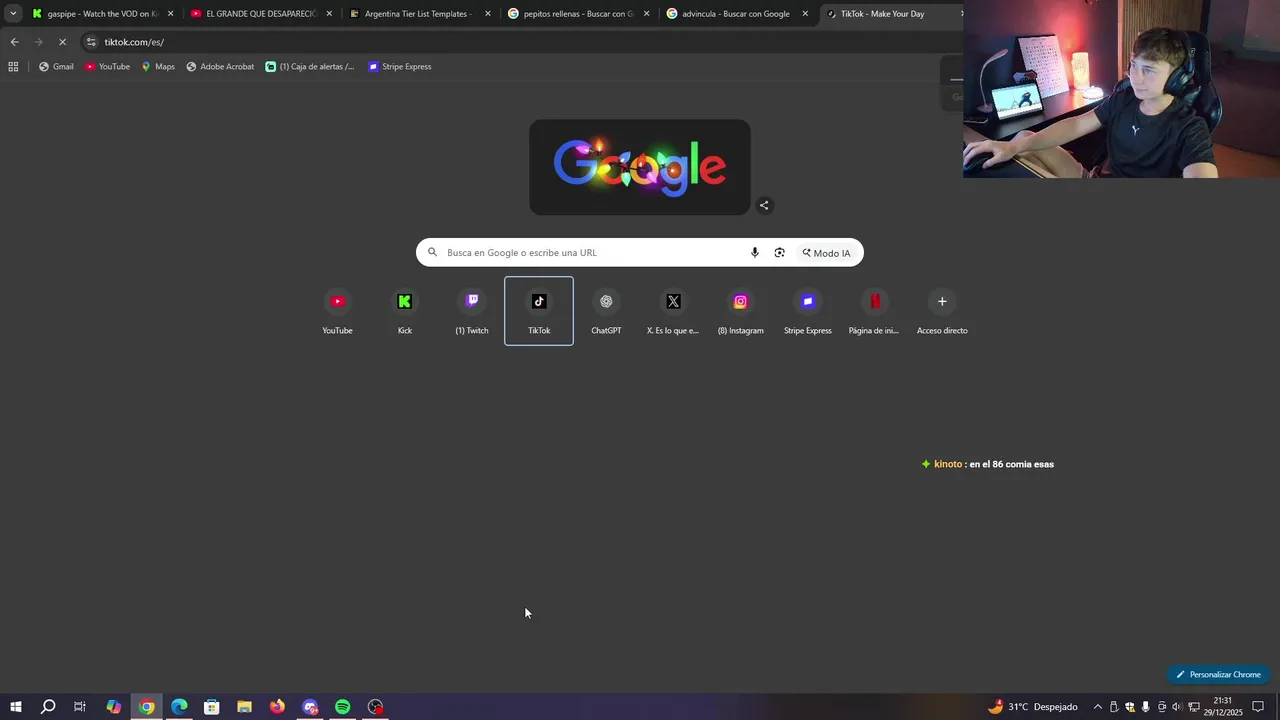
Task: Open the YouTube shortcut tile
Action: [337, 311]
